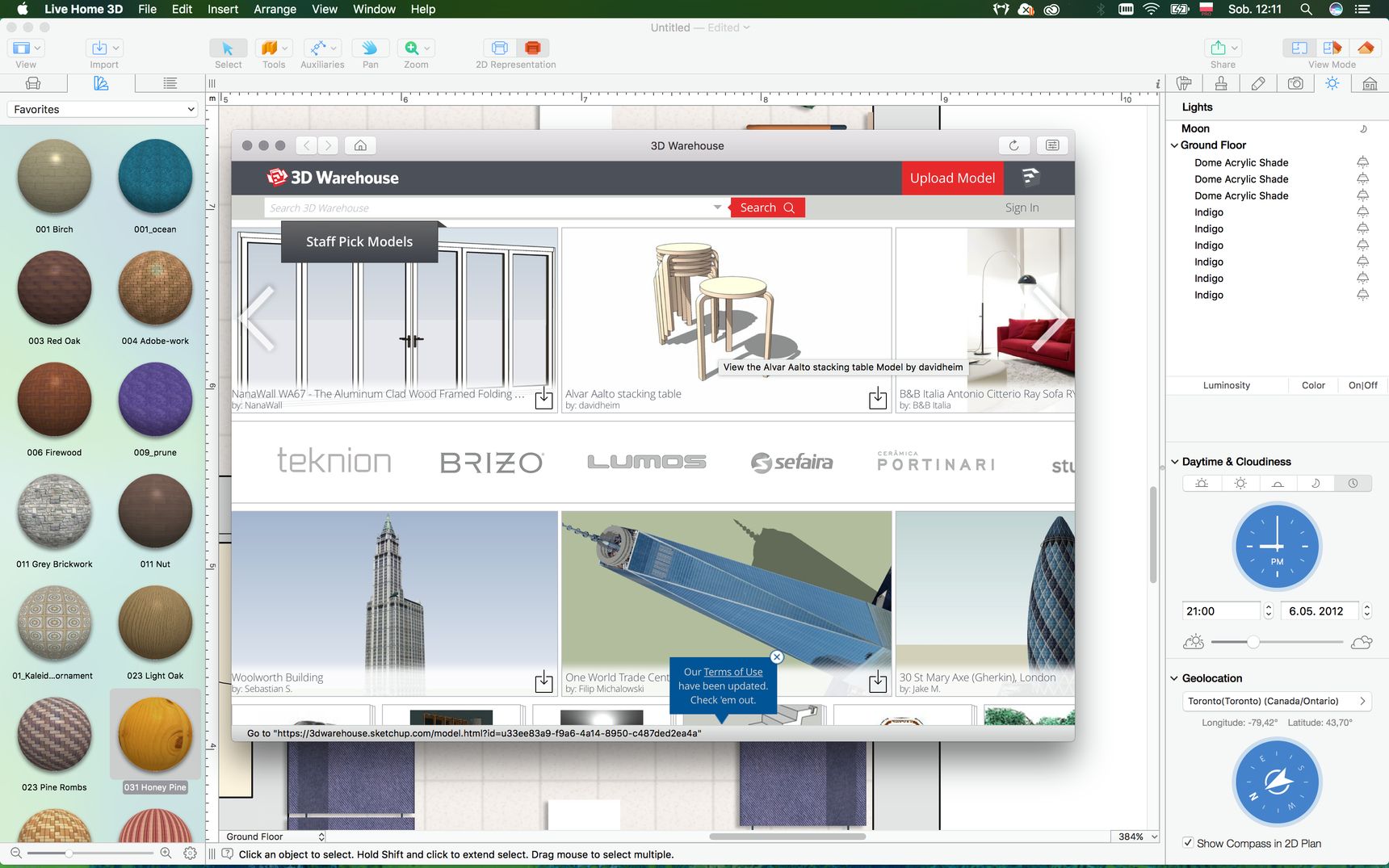The image size is (1389, 868).
Task: Open the Edit menu
Action: click(182, 9)
